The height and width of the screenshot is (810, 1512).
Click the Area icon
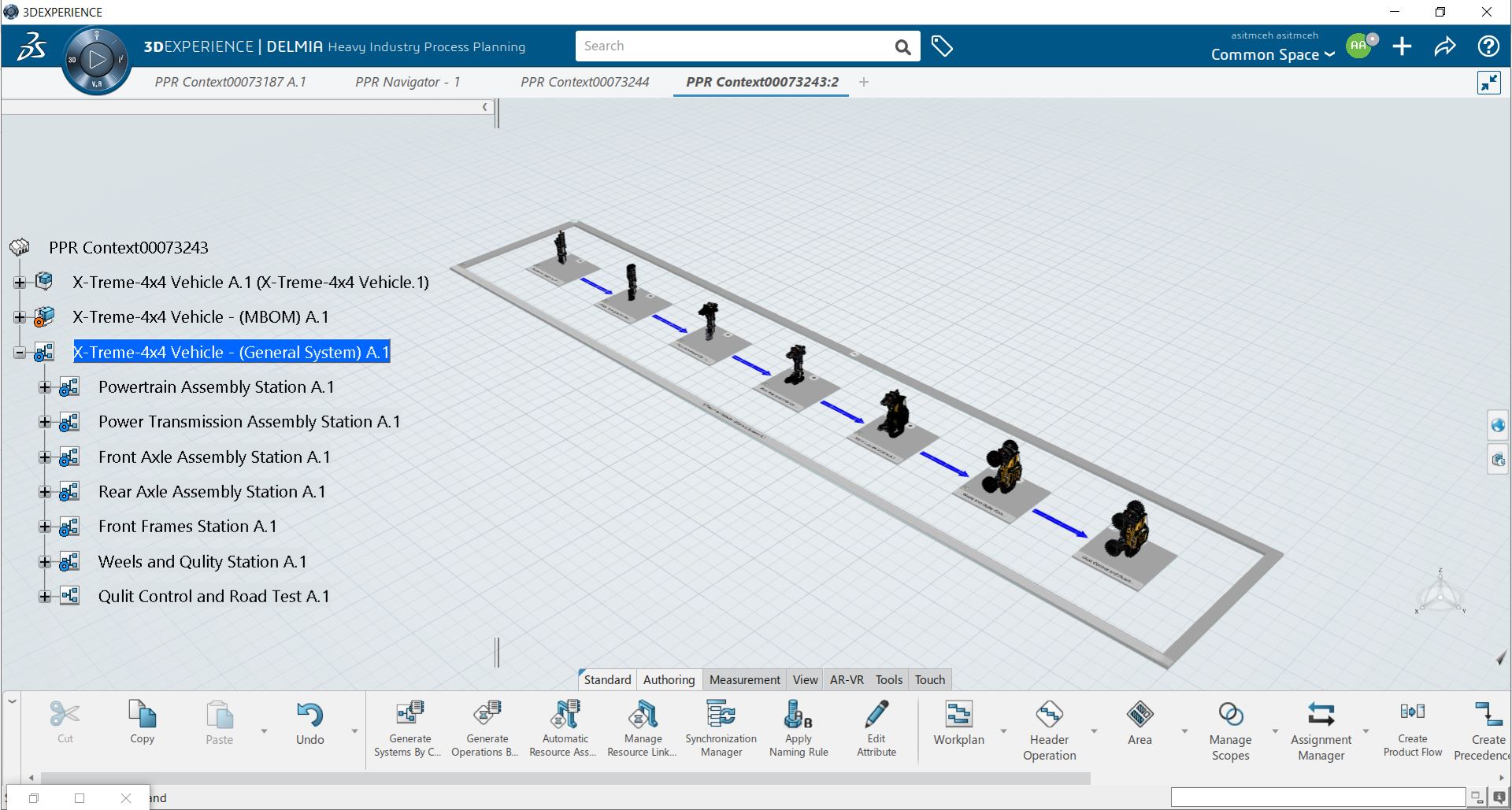click(x=1140, y=714)
